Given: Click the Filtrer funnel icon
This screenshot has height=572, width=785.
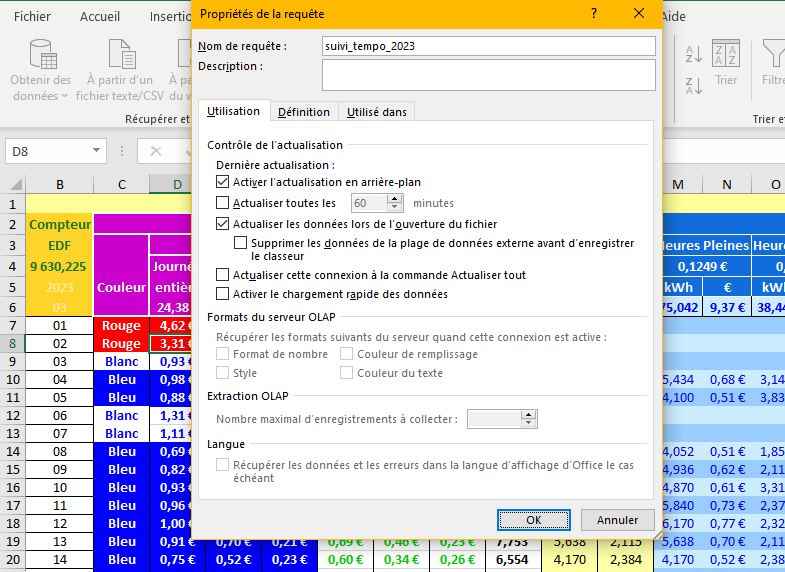Looking at the screenshot, I should (x=773, y=54).
